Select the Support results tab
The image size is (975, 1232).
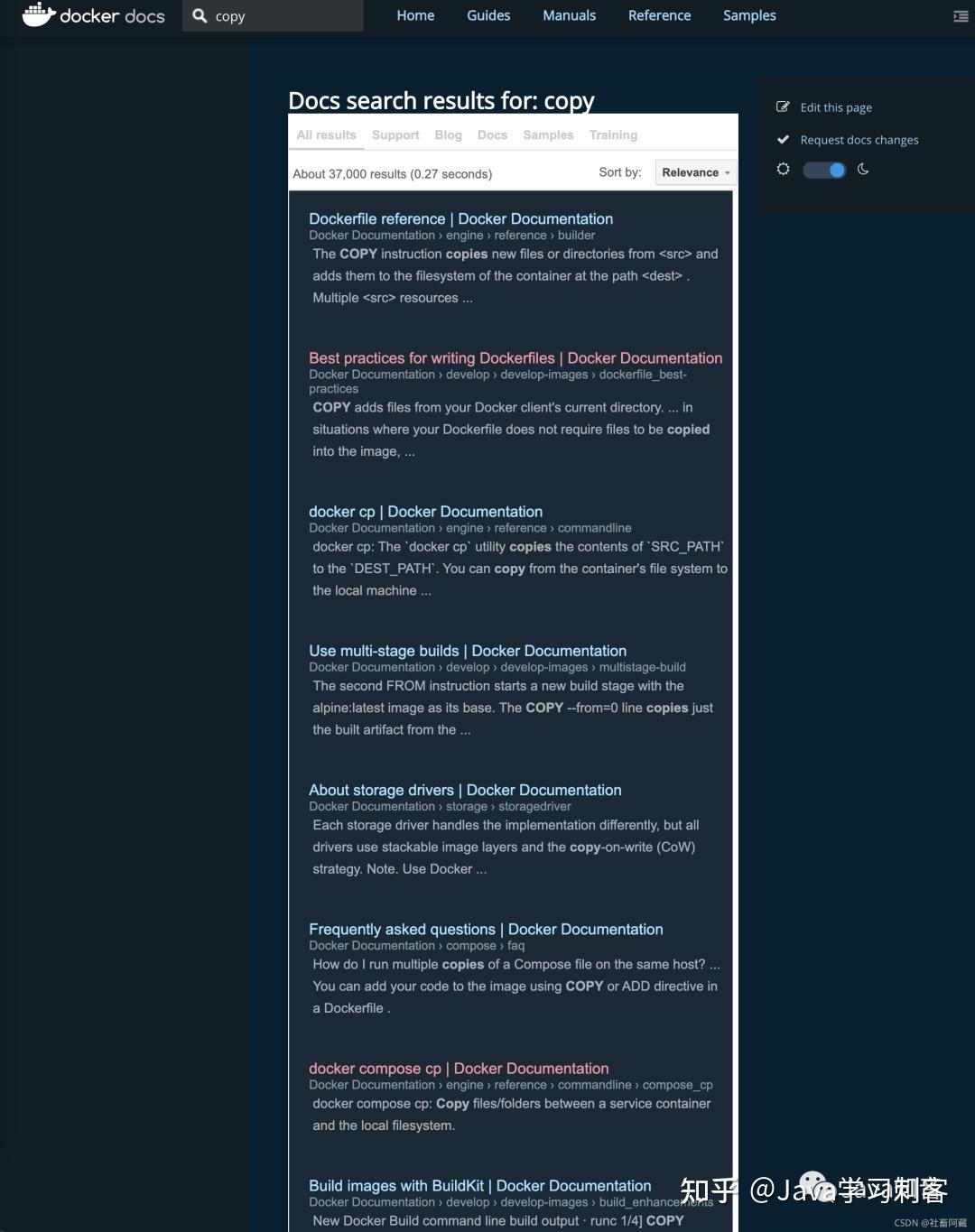point(395,134)
